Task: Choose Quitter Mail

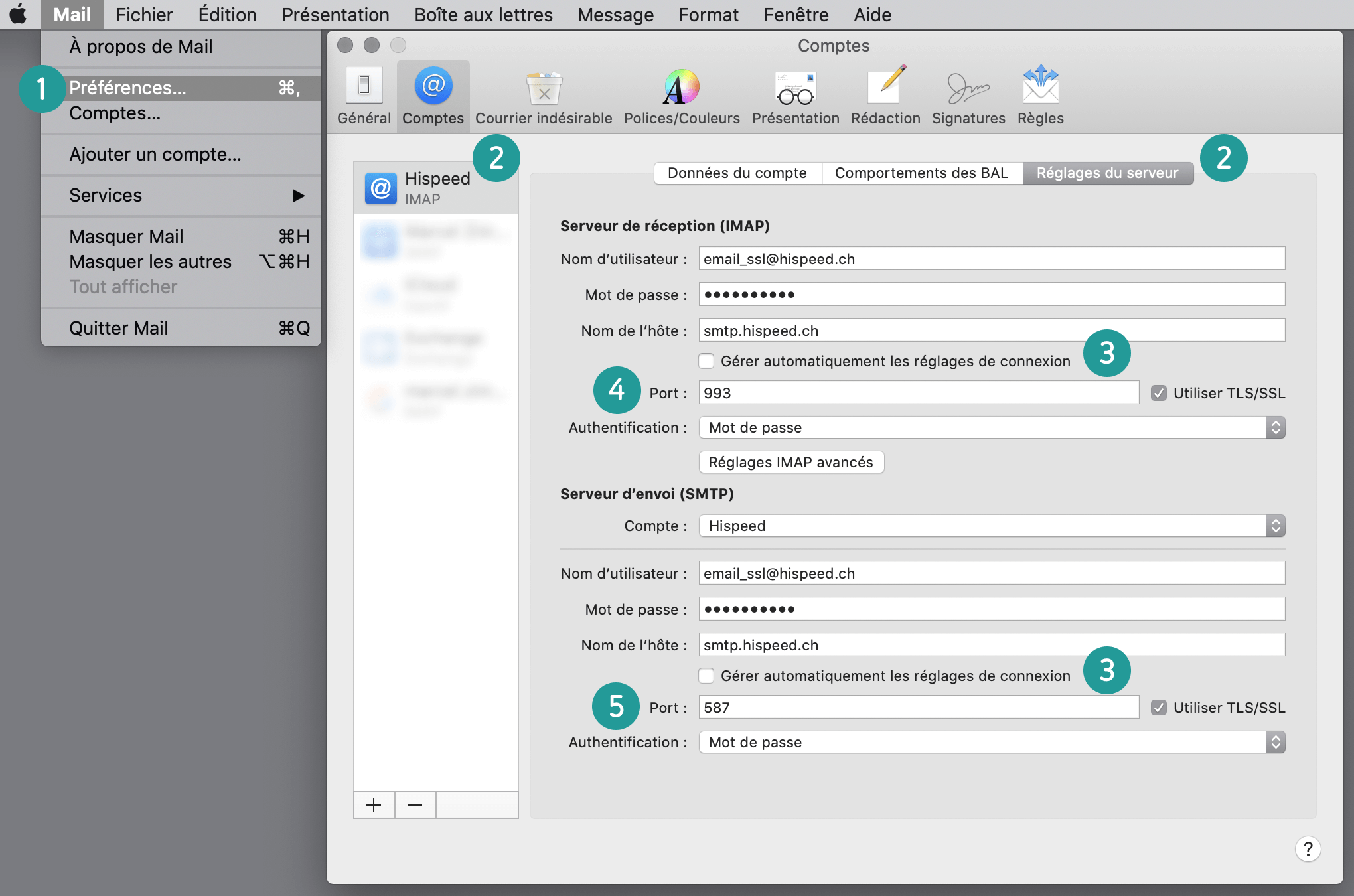Action: click(181, 328)
